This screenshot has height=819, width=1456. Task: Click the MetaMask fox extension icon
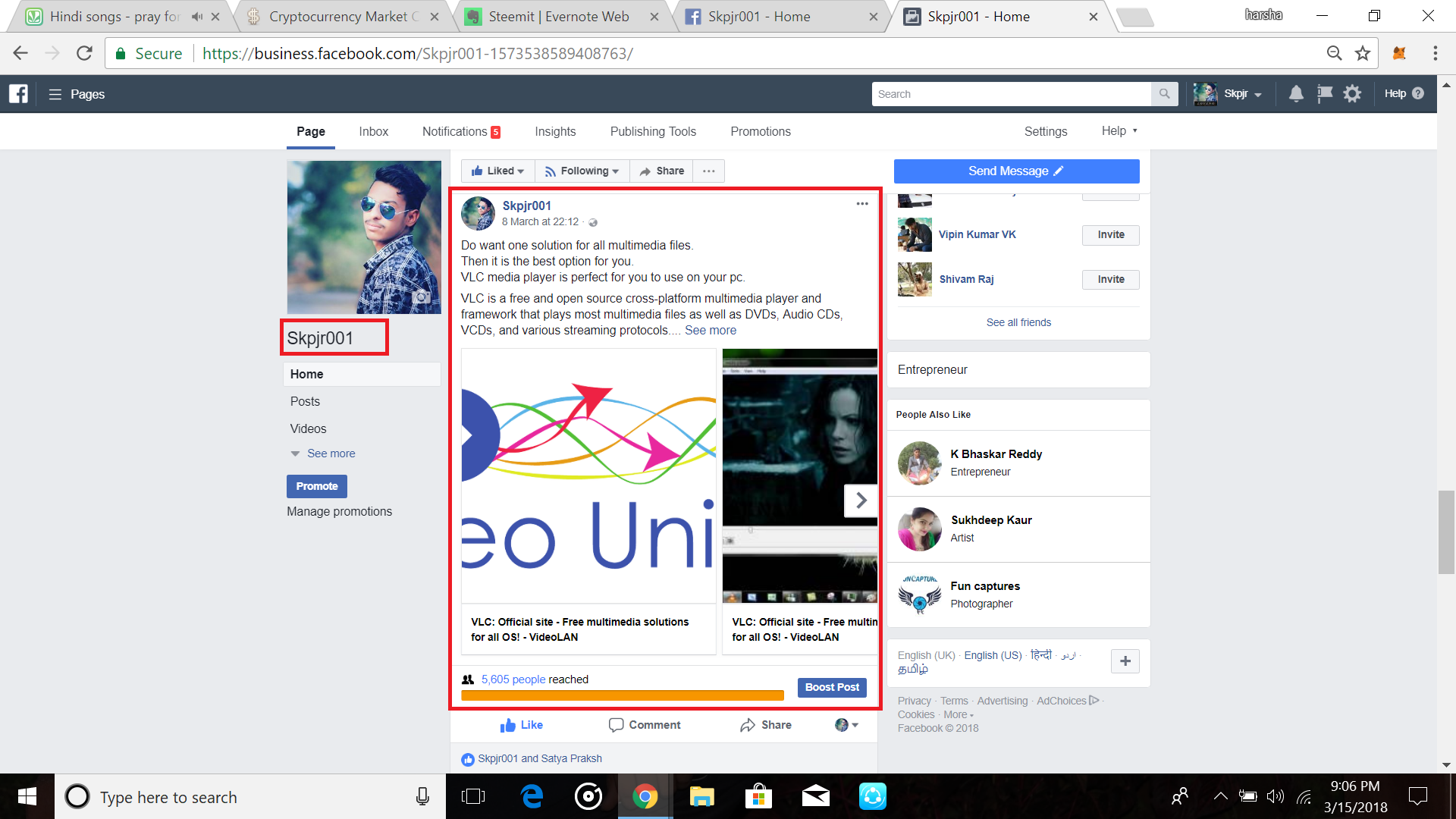tap(1400, 53)
